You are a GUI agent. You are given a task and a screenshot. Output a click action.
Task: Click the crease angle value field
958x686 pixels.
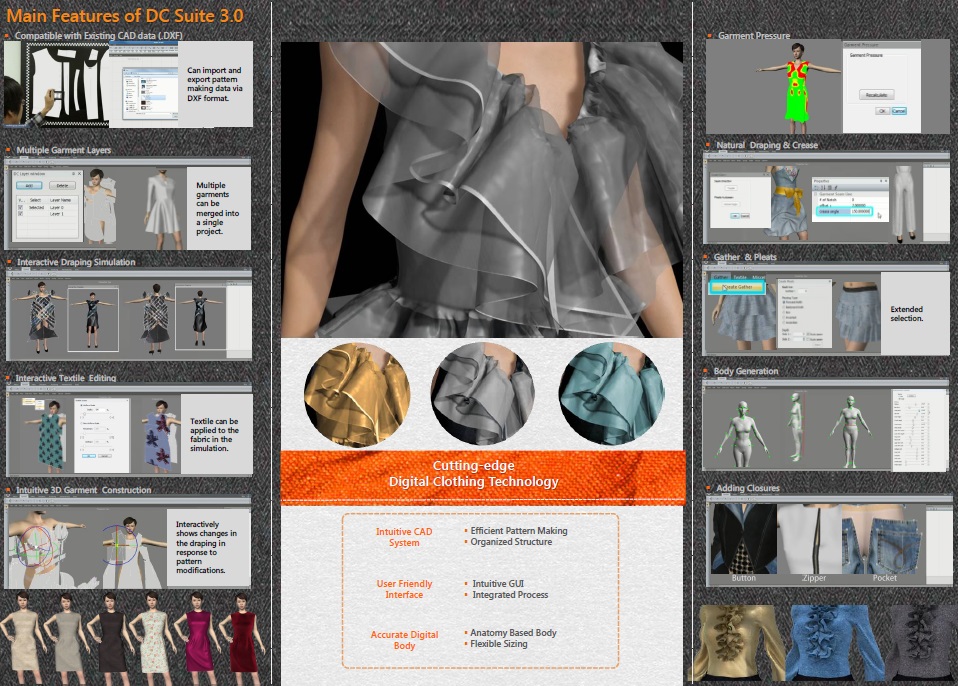[860, 211]
